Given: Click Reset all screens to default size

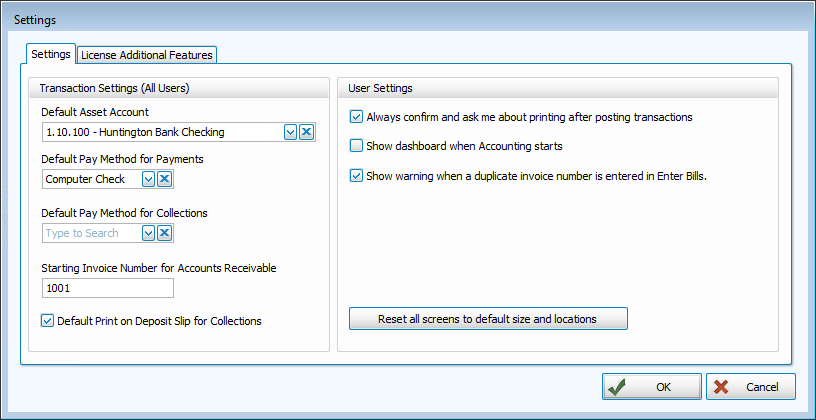Looking at the screenshot, I should [487, 319].
